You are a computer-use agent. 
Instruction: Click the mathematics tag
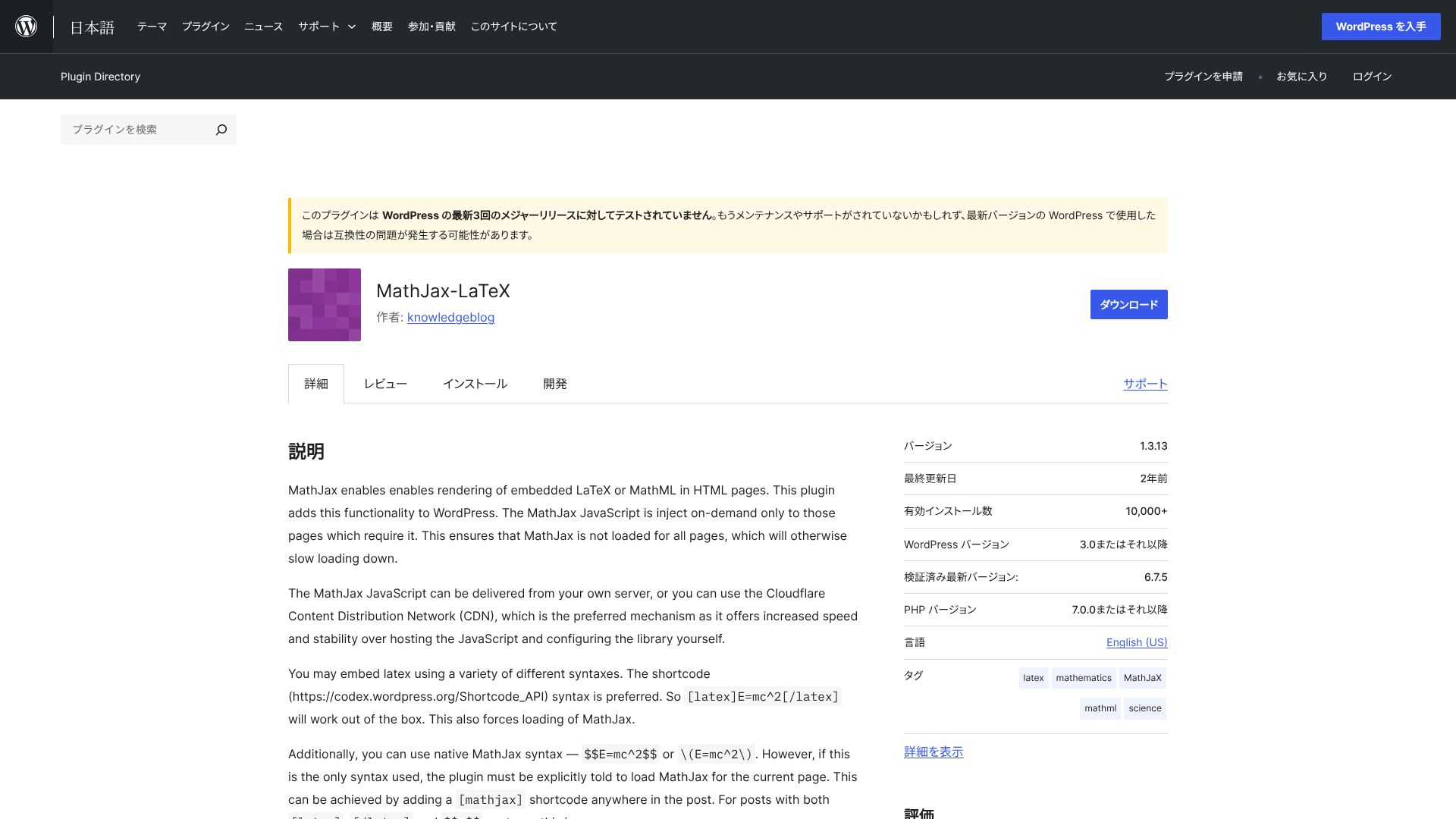1084,678
